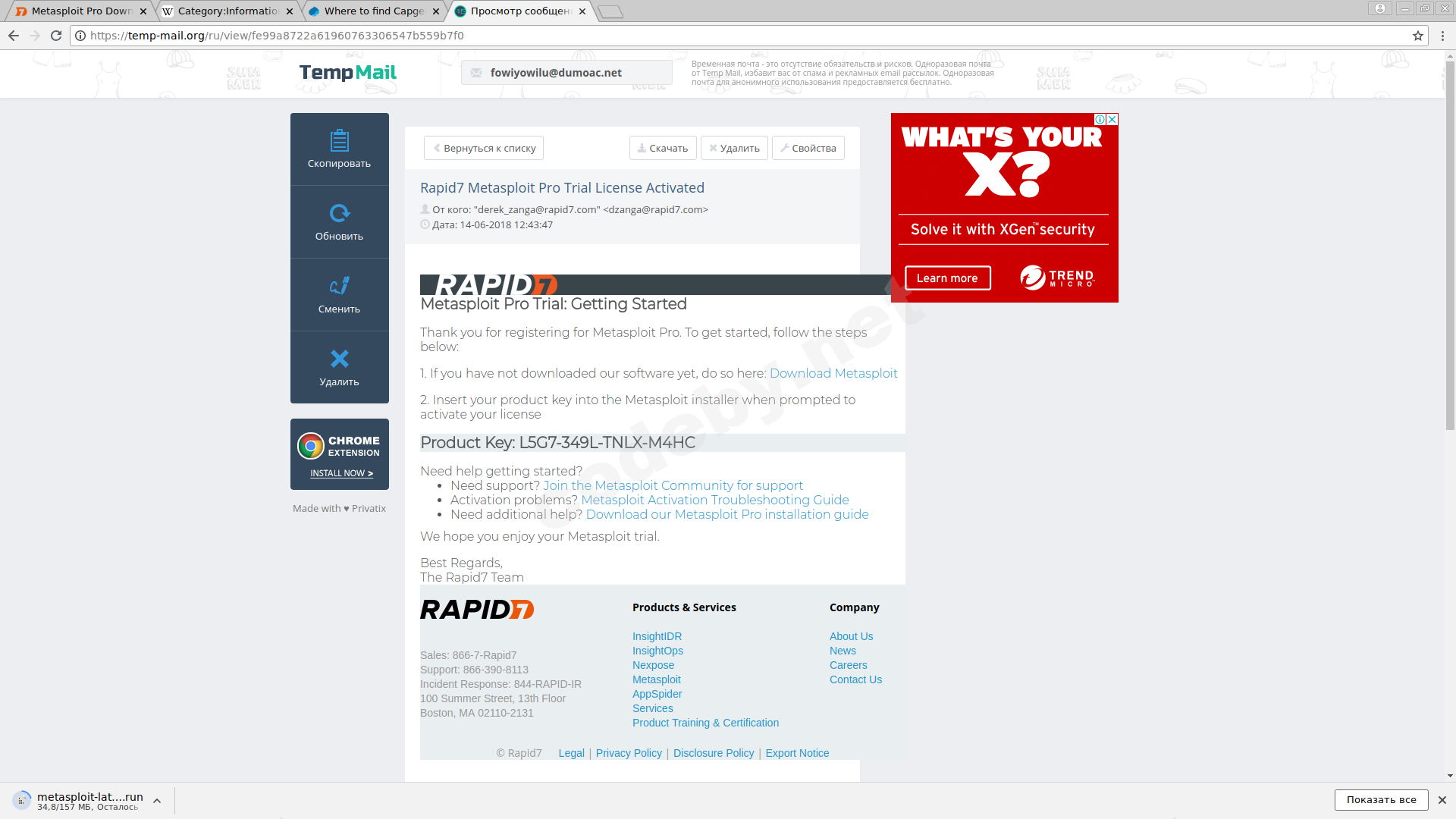Image resolution: width=1456 pixels, height=819 pixels.
Task: Click the Обновить refresh icon
Action: (x=339, y=213)
